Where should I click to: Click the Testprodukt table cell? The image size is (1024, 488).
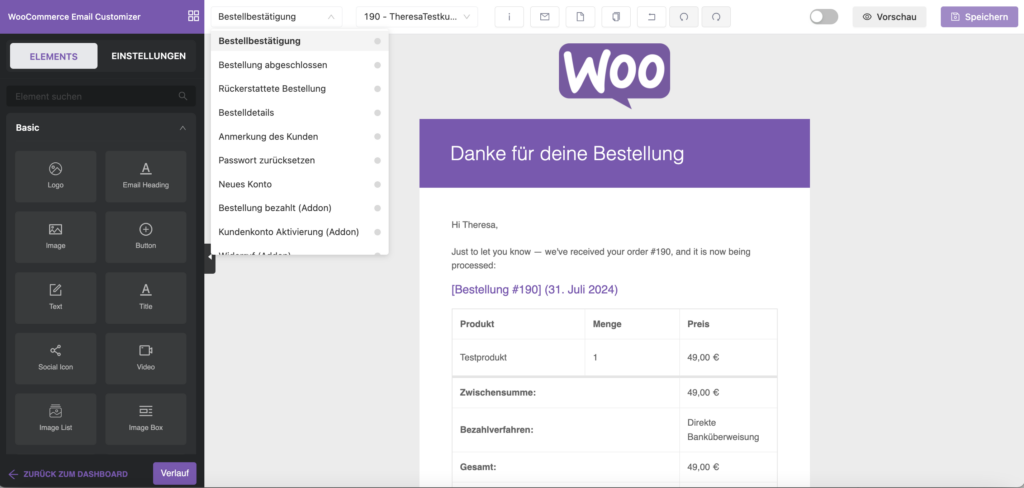coord(519,357)
